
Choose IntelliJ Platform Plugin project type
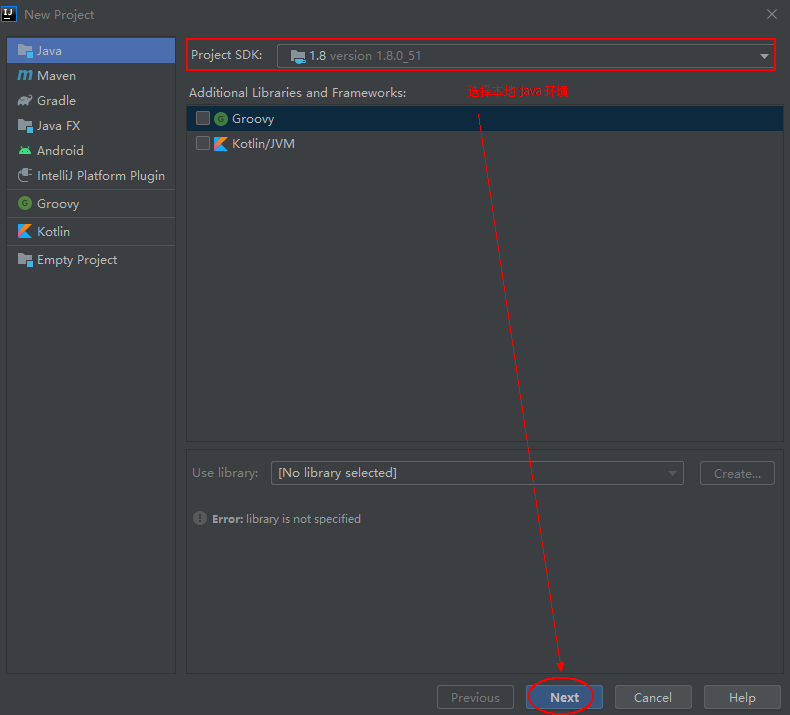click(x=91, y=175)
